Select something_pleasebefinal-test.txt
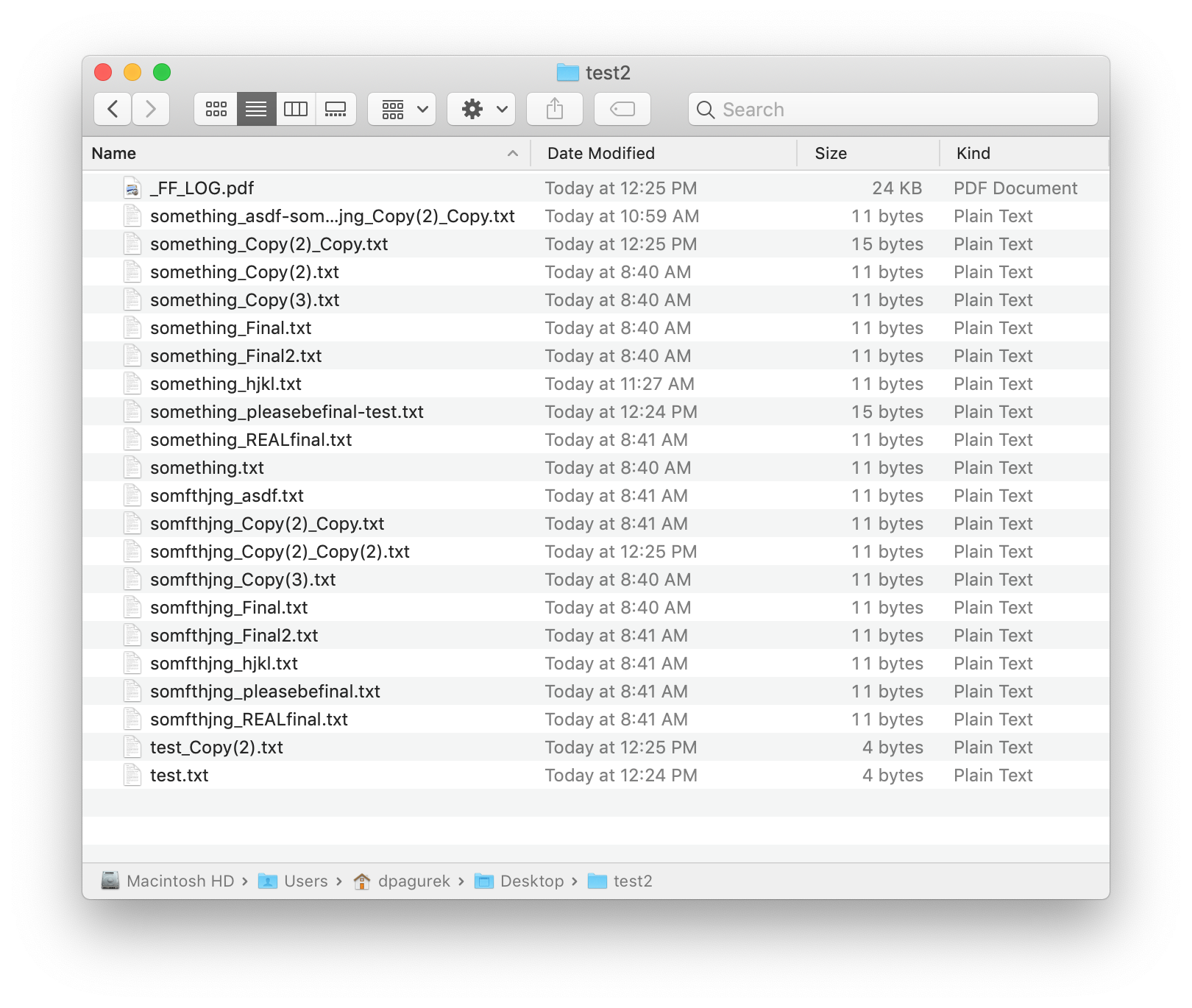 click(x=287, y=412)
